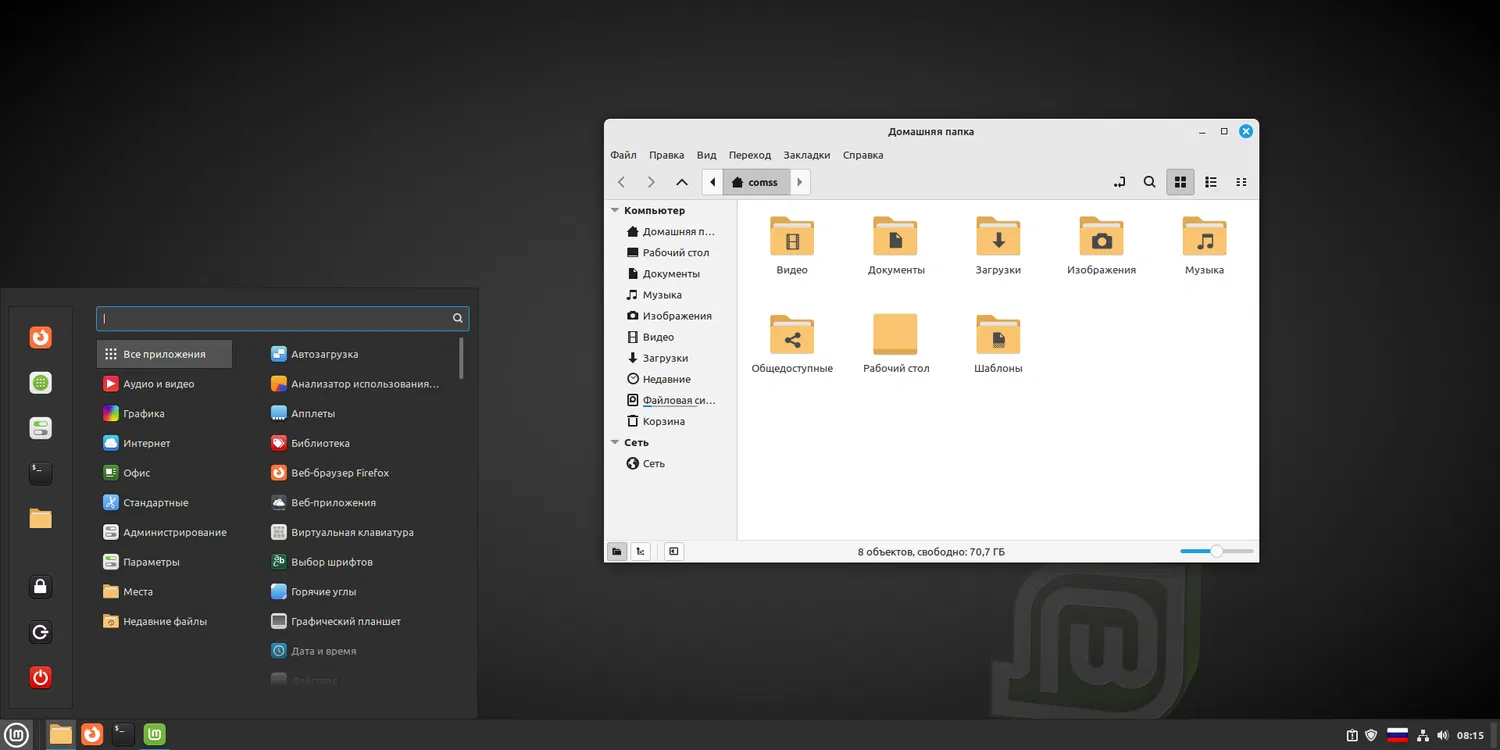
Task: Open the Правка menu
Action: (x=666, y=155)
